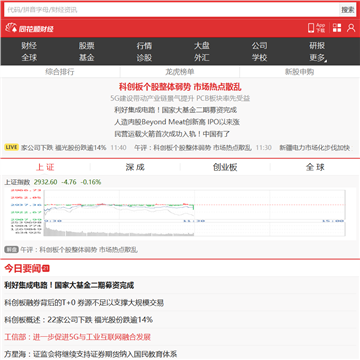
Task: Open bold 利好集成电路 news in 今日要闻
Action: (x=69, y=285)
